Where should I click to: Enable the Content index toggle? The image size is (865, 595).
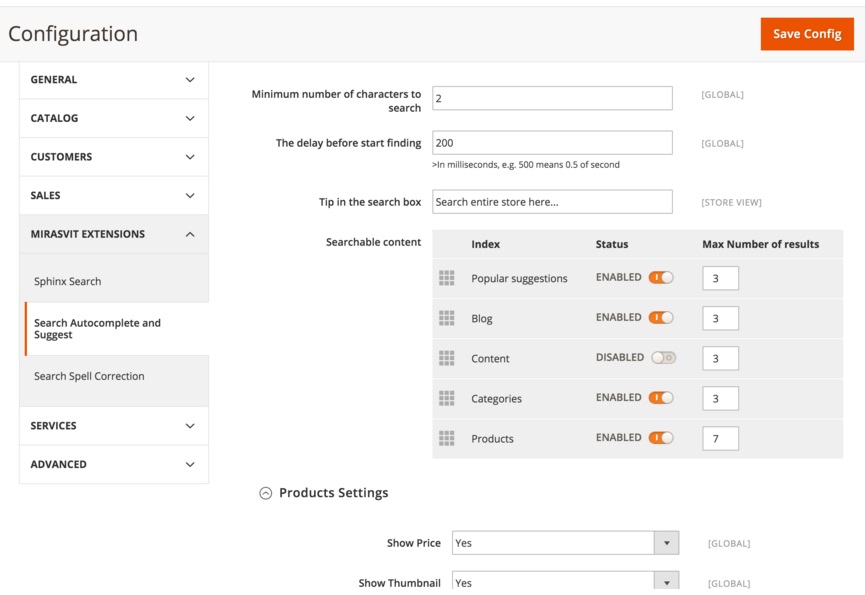(x=663, y=358)
